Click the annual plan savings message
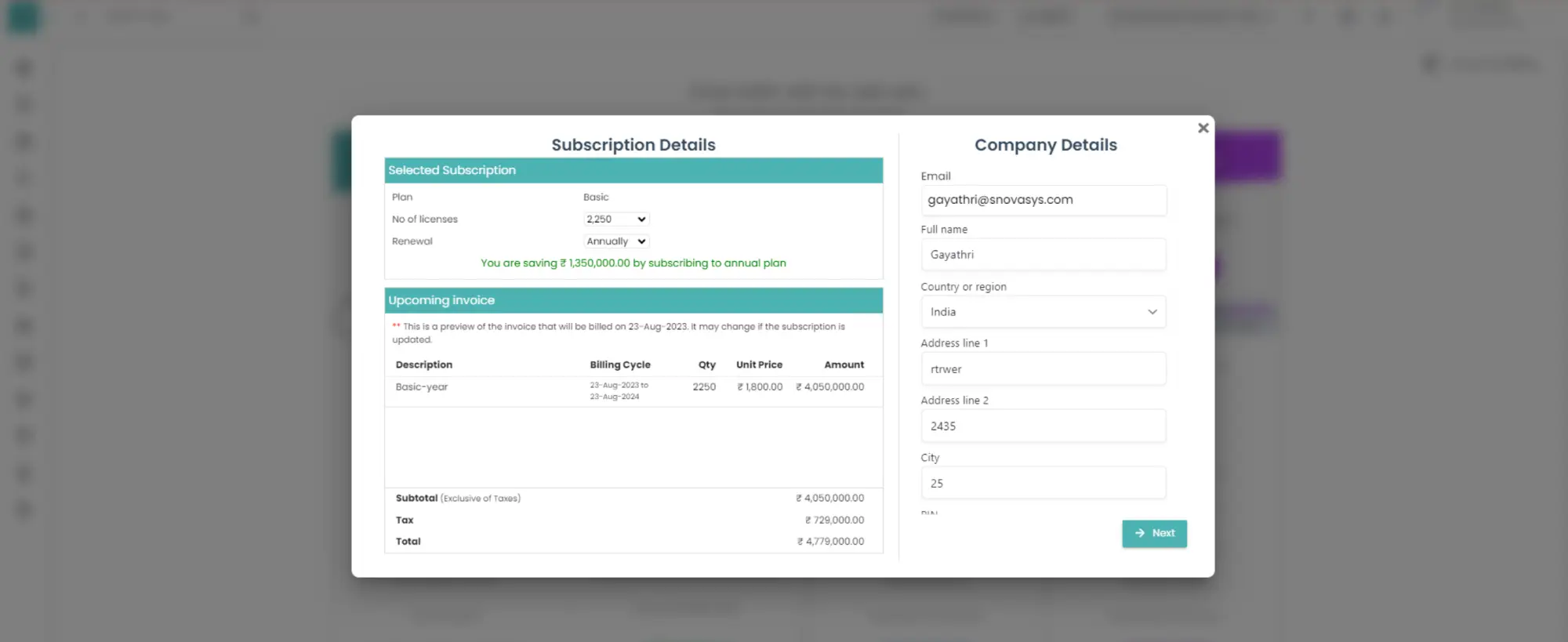 pos(633,263)
